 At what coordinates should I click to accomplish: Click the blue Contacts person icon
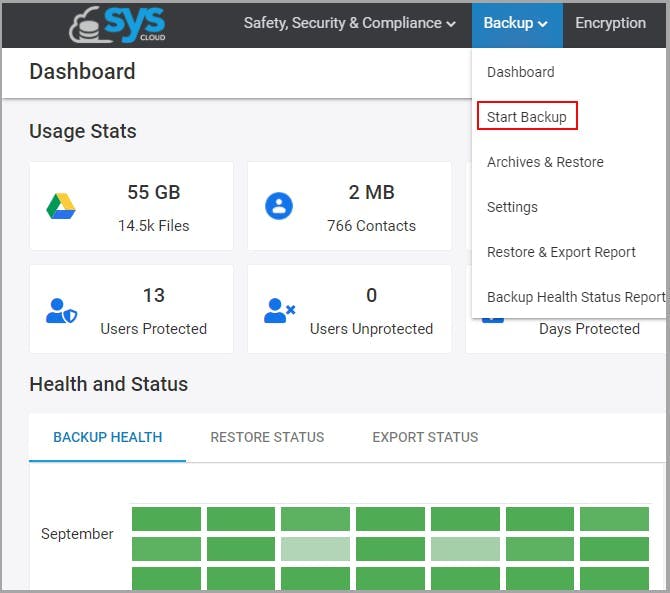pyautogui.click(x=279, y=206)
